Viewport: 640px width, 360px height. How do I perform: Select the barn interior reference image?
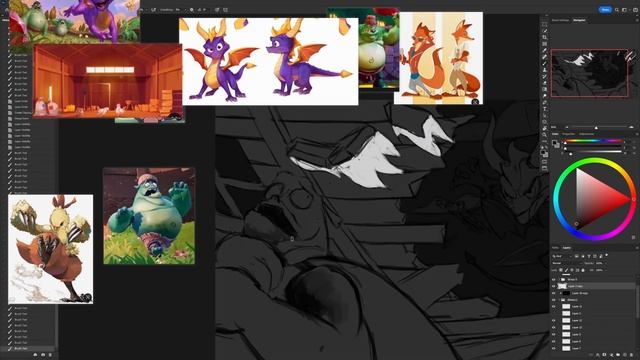pyautogui.click(x=108, y=81)
